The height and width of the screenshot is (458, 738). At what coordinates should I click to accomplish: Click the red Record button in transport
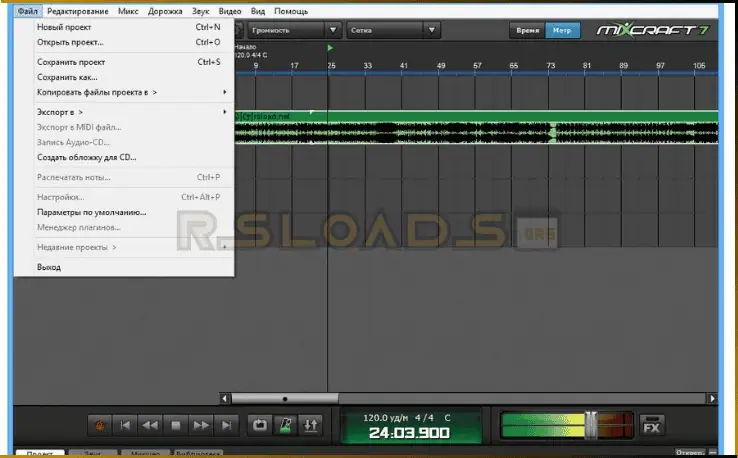(100, 425)
